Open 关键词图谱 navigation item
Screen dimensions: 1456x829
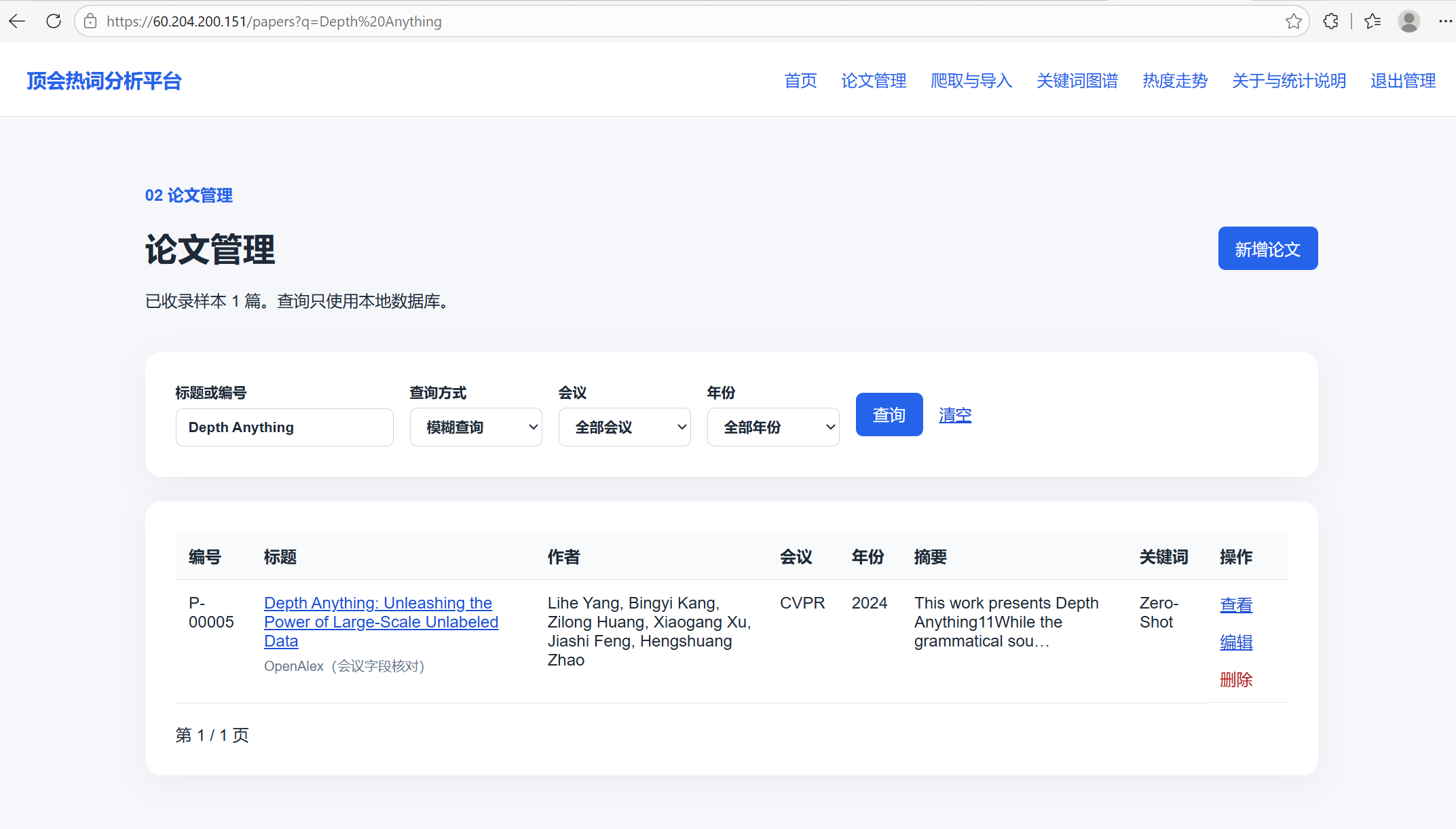pos(1077,81)
